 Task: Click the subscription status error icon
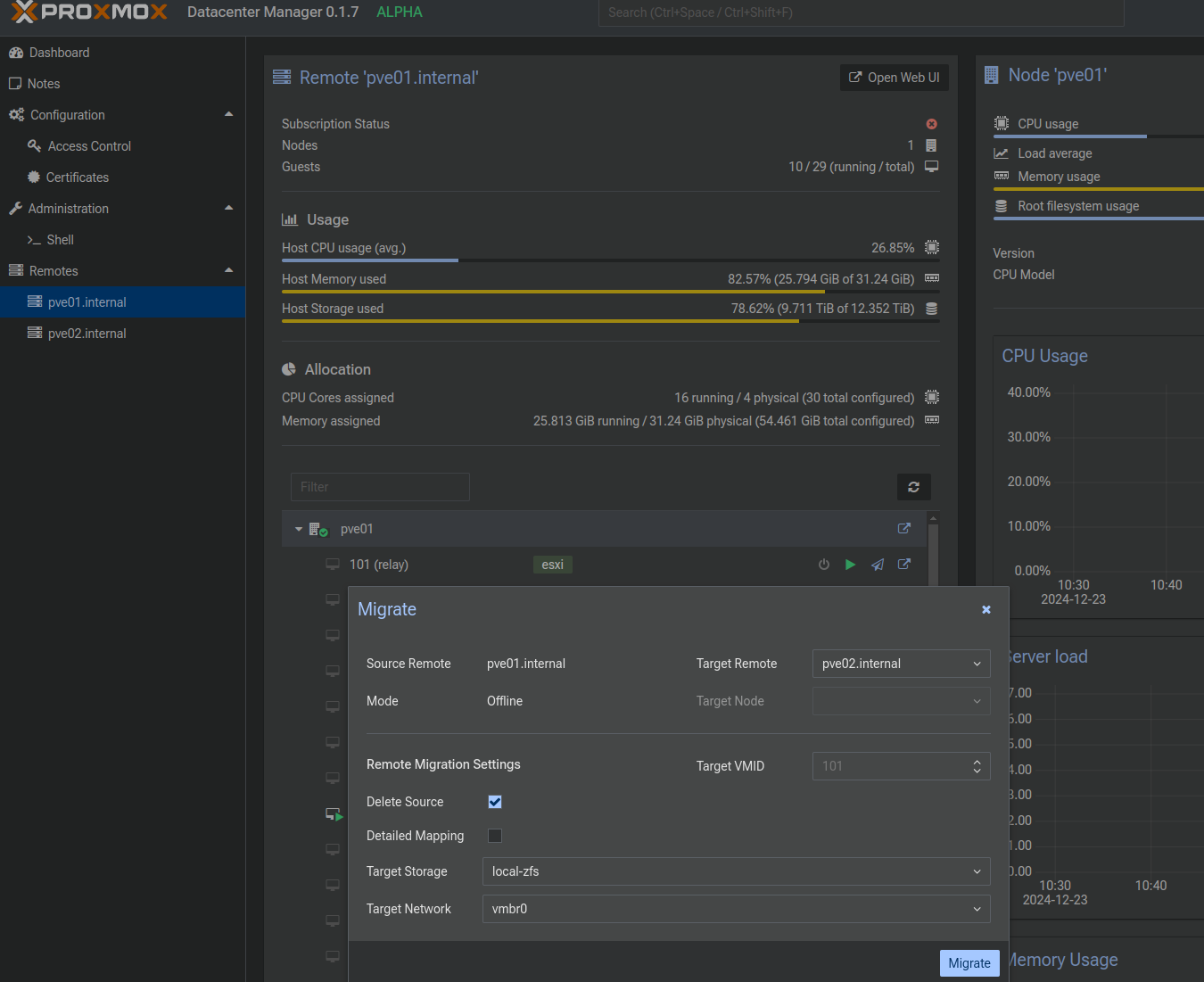click(932, 124)
